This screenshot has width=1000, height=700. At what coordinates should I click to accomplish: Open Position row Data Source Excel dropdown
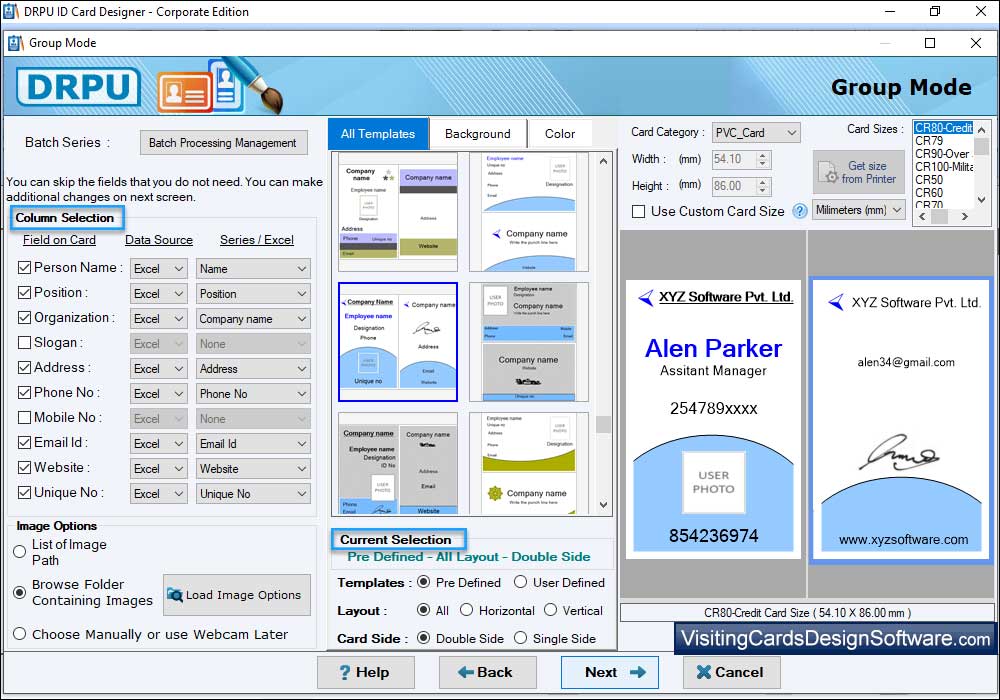(159, 294)
